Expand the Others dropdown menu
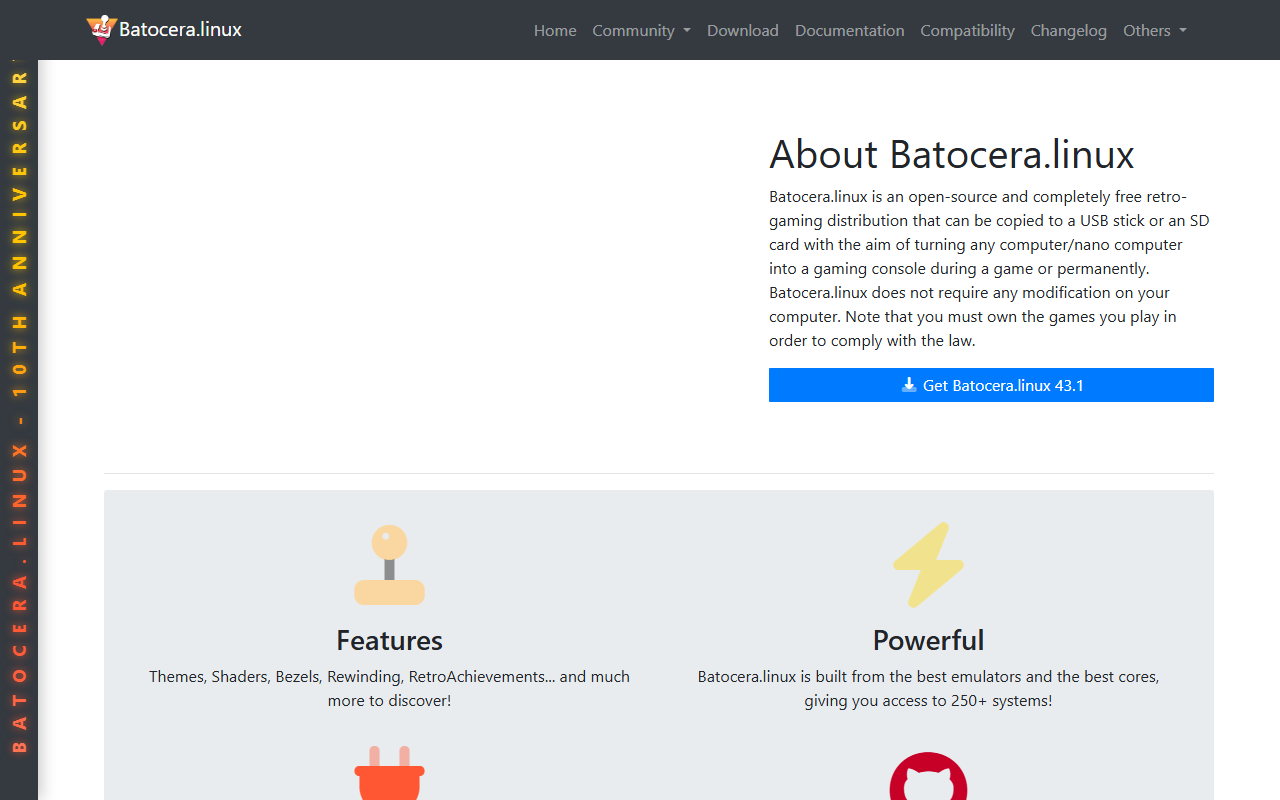The height and width of the screenshot is (800, 1280). (x=1155, y=30)
